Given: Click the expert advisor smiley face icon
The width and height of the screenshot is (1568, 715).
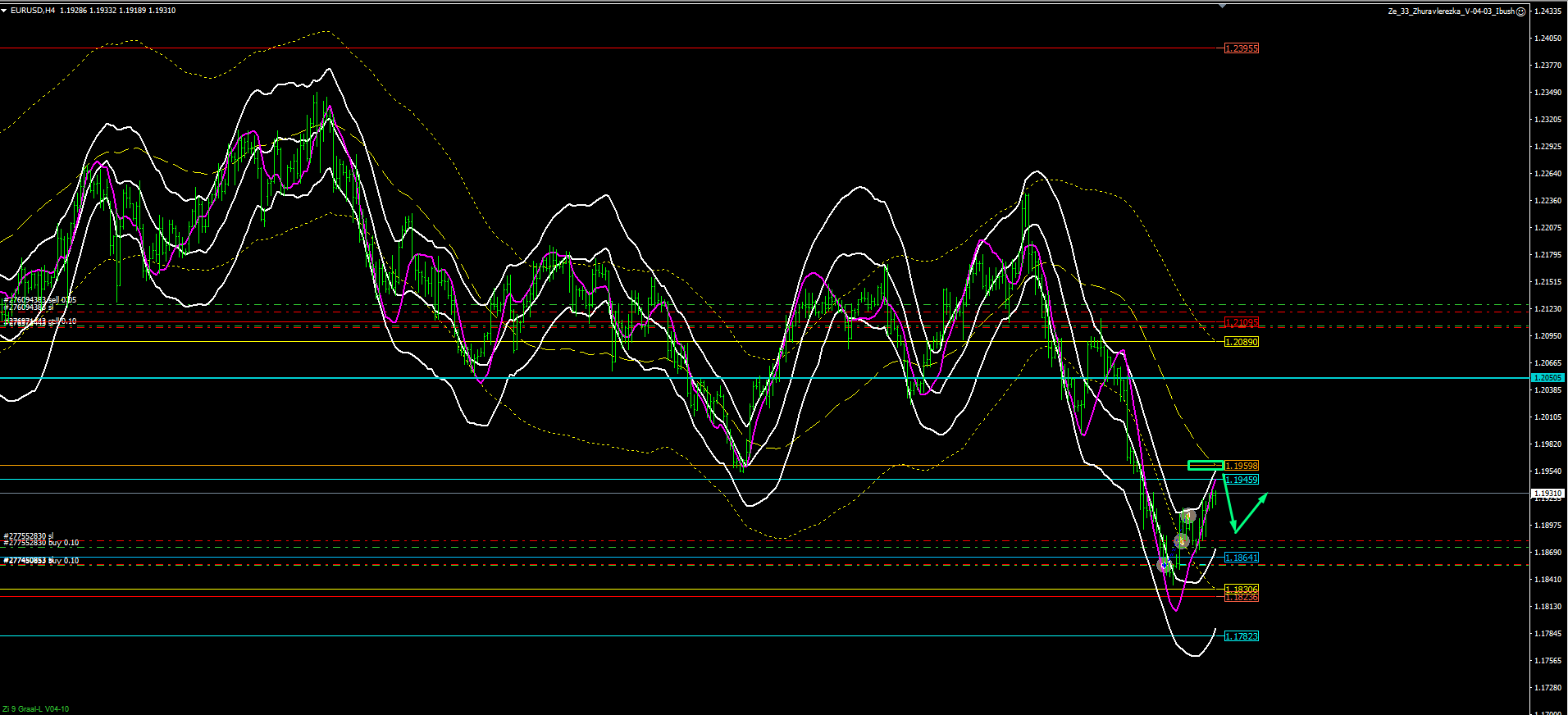Looking at the screenshot, I should point(1521,11).
